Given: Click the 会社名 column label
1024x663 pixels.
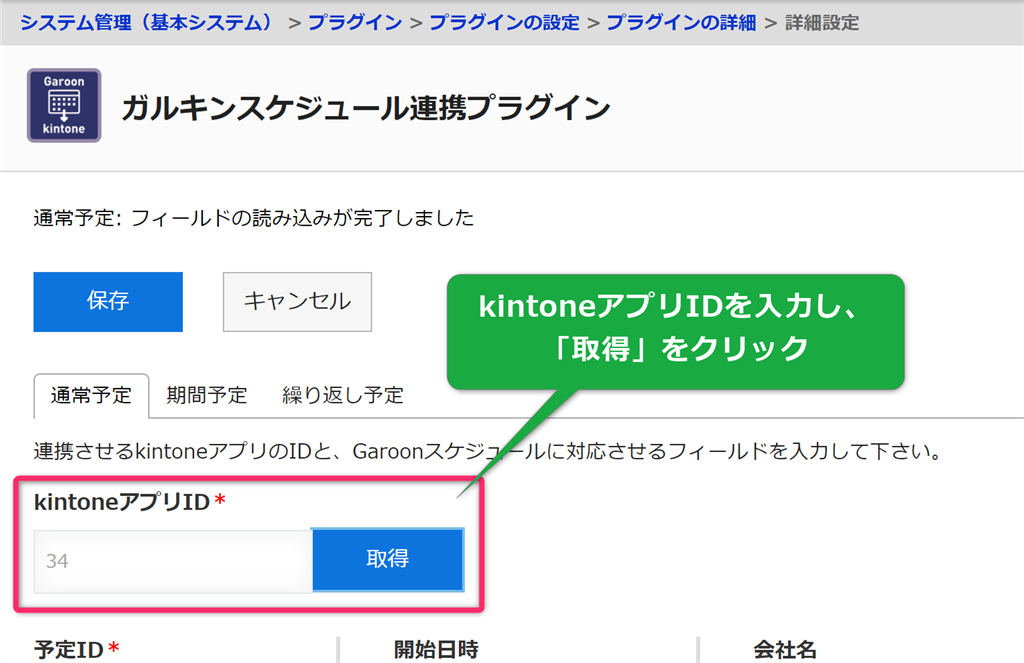Looking at the screenshot, I should (x=785, y=649).
